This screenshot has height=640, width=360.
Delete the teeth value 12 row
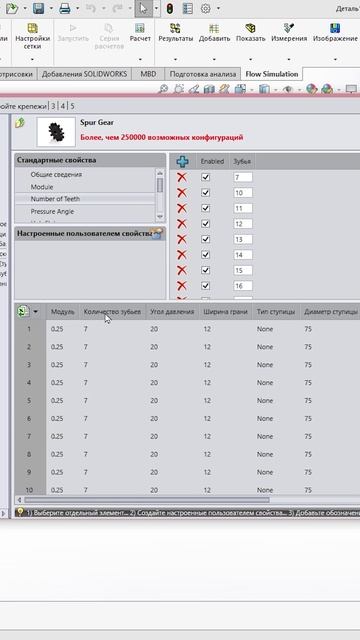coord(182,224)
